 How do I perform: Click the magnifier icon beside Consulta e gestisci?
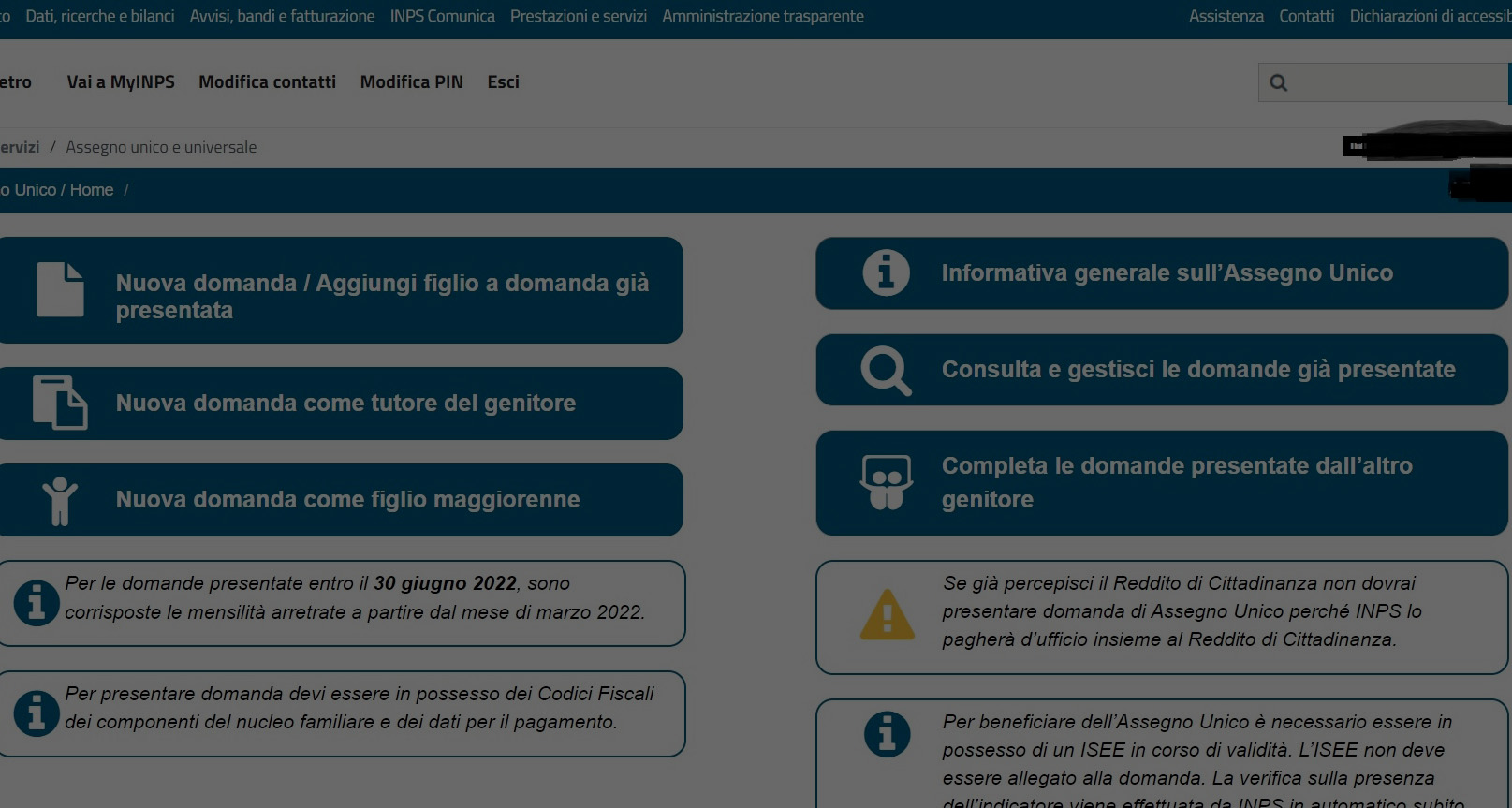point(886,371)
